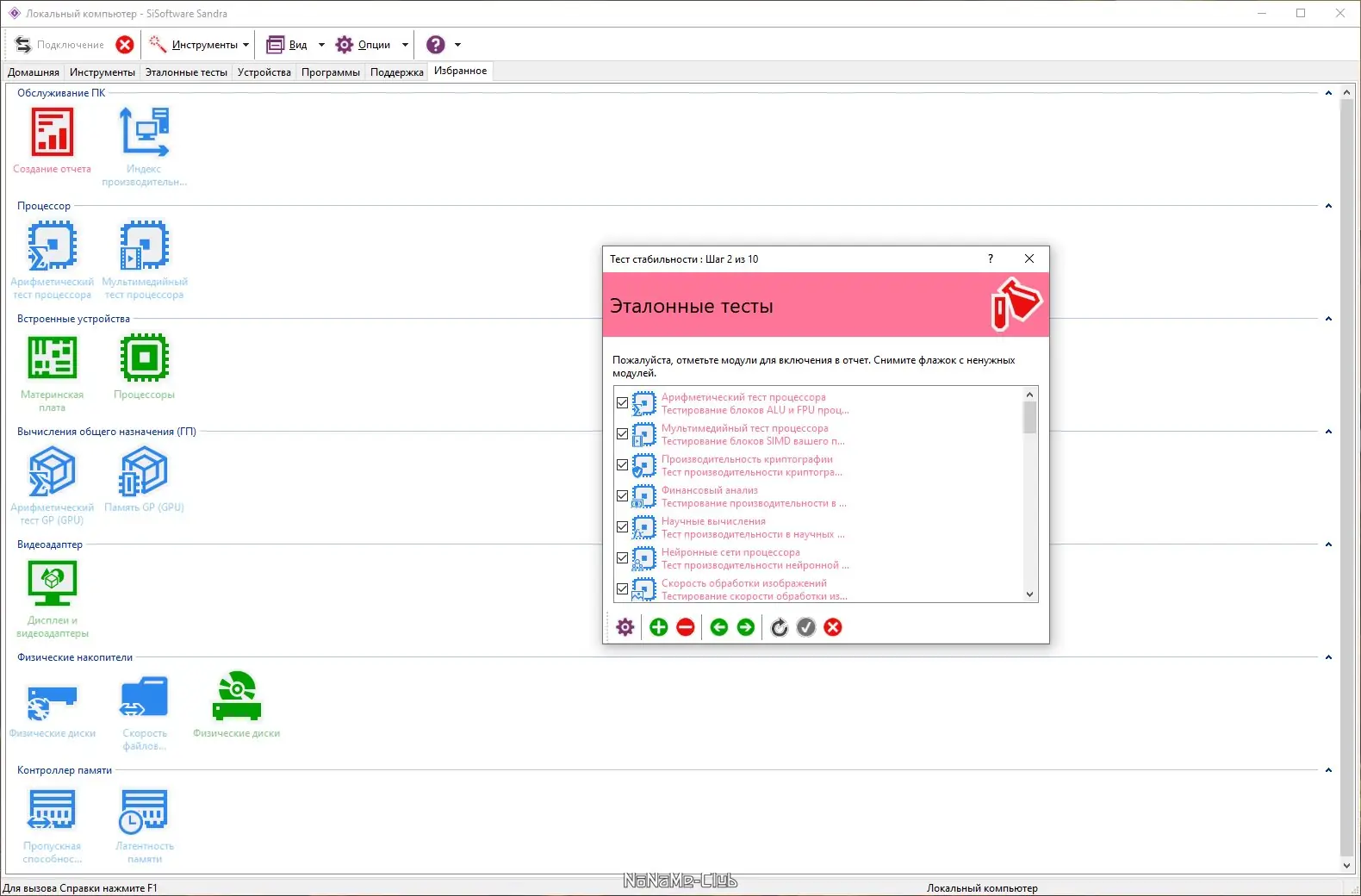Switch to the Инструменты tab
The height and width of the screenshot is (896, 1361).
[x=103, y=72]
